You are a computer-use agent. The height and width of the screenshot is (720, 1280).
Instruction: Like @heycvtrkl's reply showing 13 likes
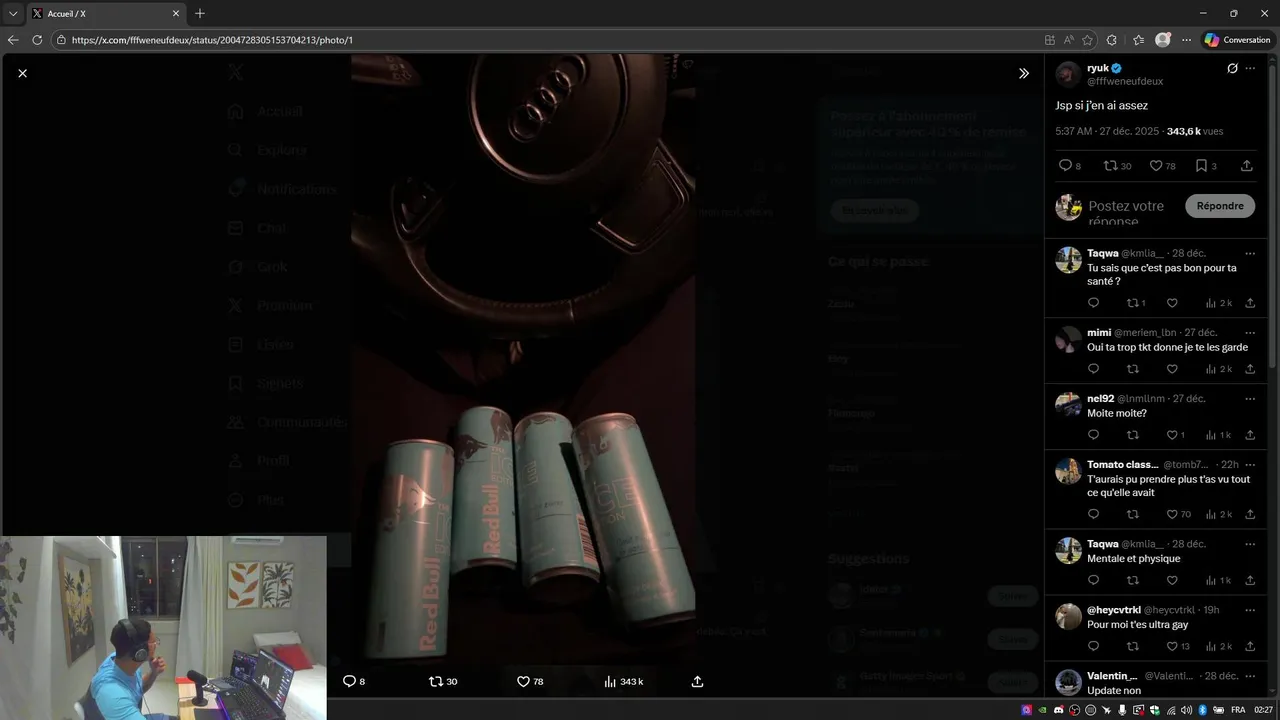pyautogui.click(x=1172, y=646)
